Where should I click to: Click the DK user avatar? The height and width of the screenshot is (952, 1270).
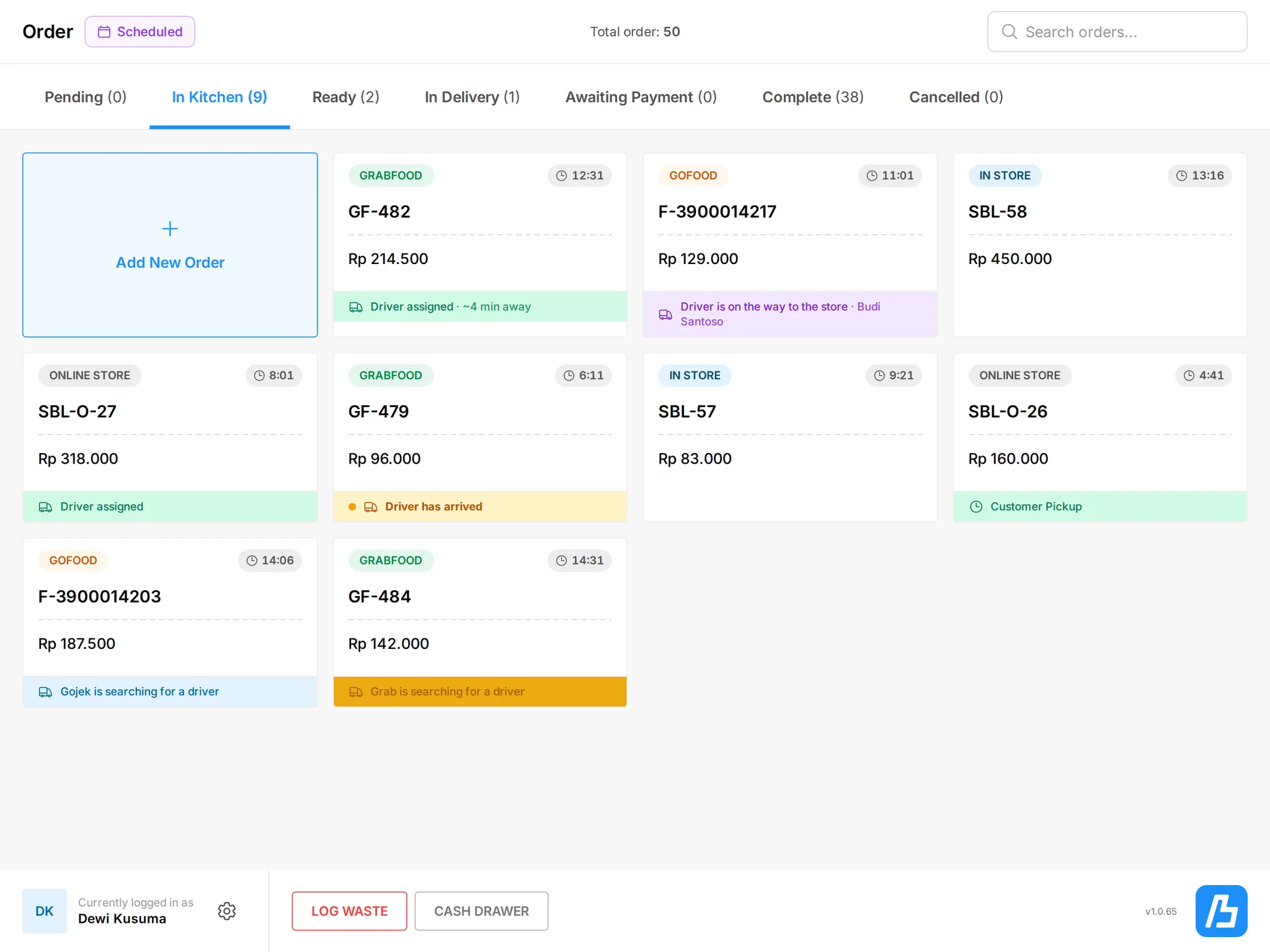(x=45, y=911)
